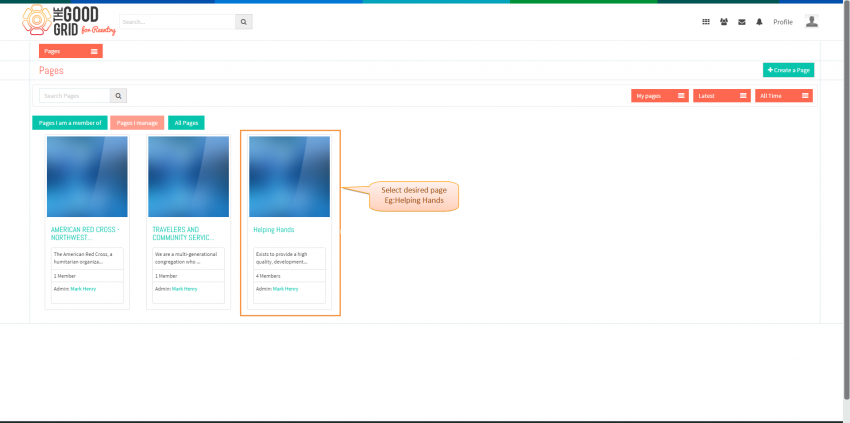Click the user avatar icon
The height and width of the screenshot is (423, 850).
(x=812, y=21)
